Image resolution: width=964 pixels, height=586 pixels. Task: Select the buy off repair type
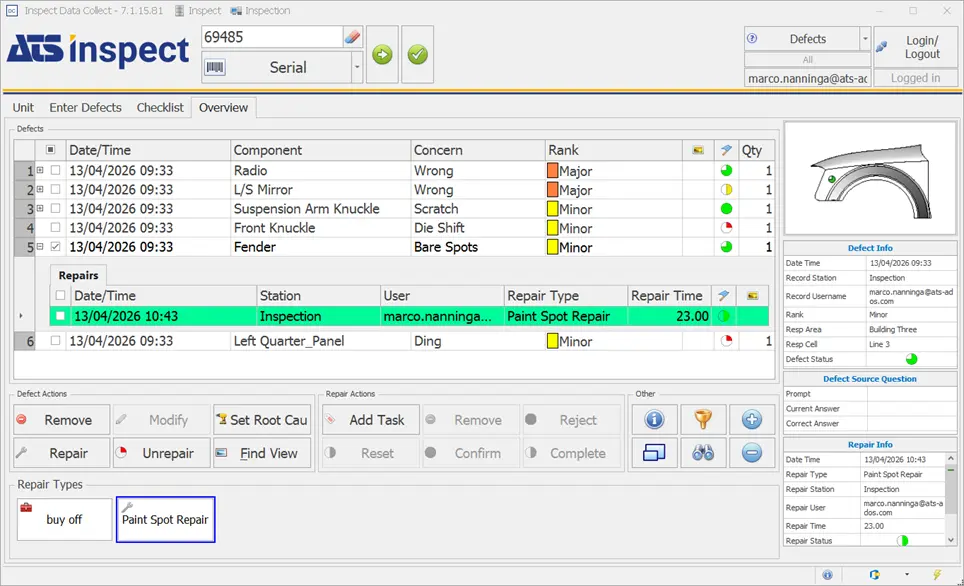tap(65, 520)
